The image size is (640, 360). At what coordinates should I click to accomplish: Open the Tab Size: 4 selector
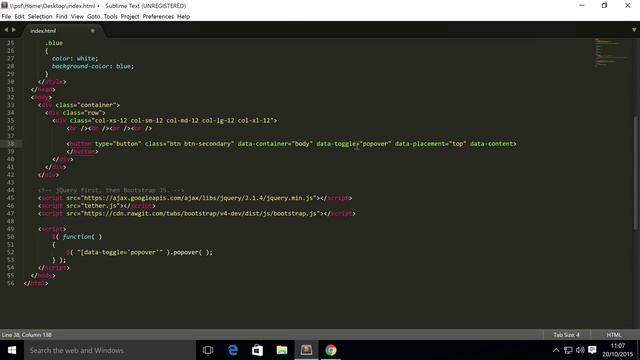point(566,335)
